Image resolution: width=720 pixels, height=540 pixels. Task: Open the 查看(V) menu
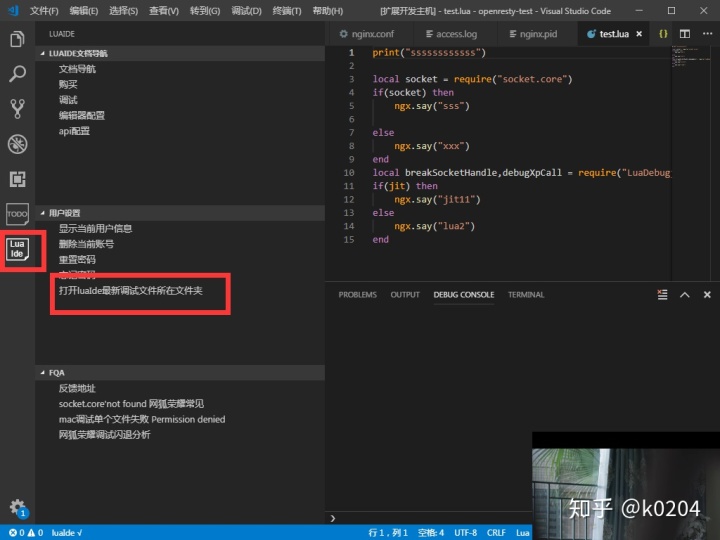pyautogui.click(x=163, y=11)
